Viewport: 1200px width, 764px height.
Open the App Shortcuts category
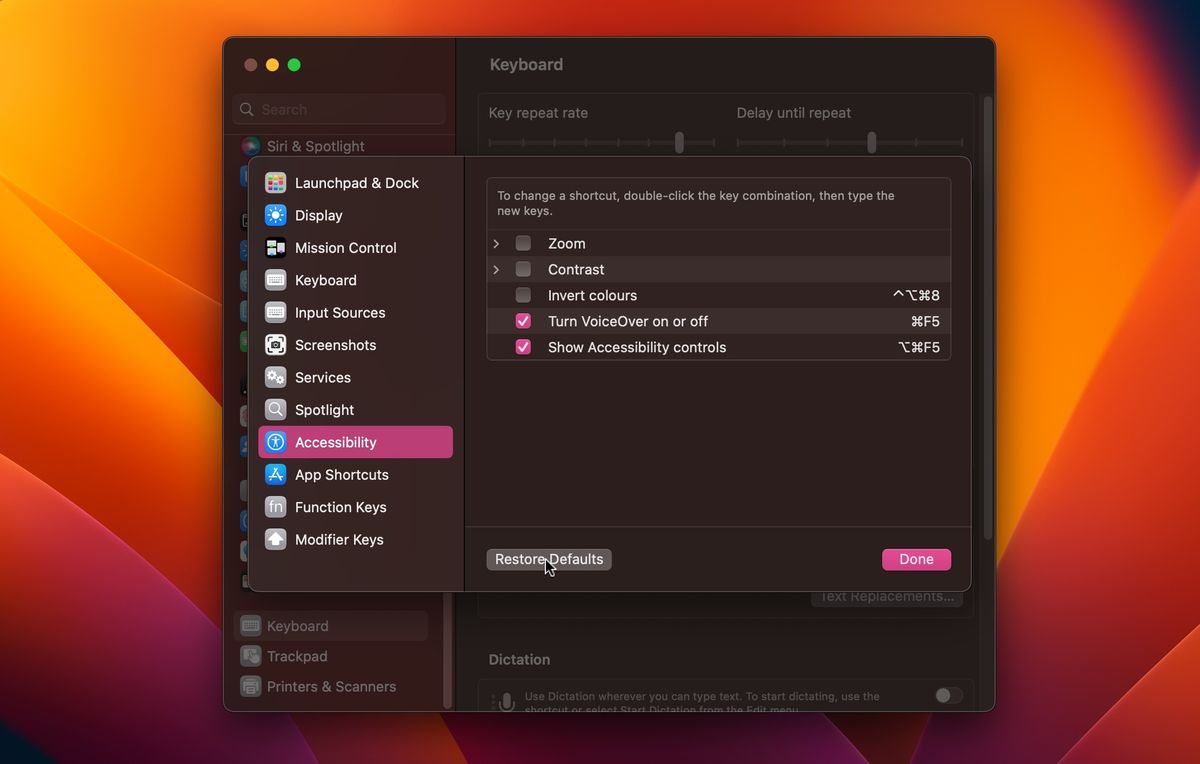340,474
